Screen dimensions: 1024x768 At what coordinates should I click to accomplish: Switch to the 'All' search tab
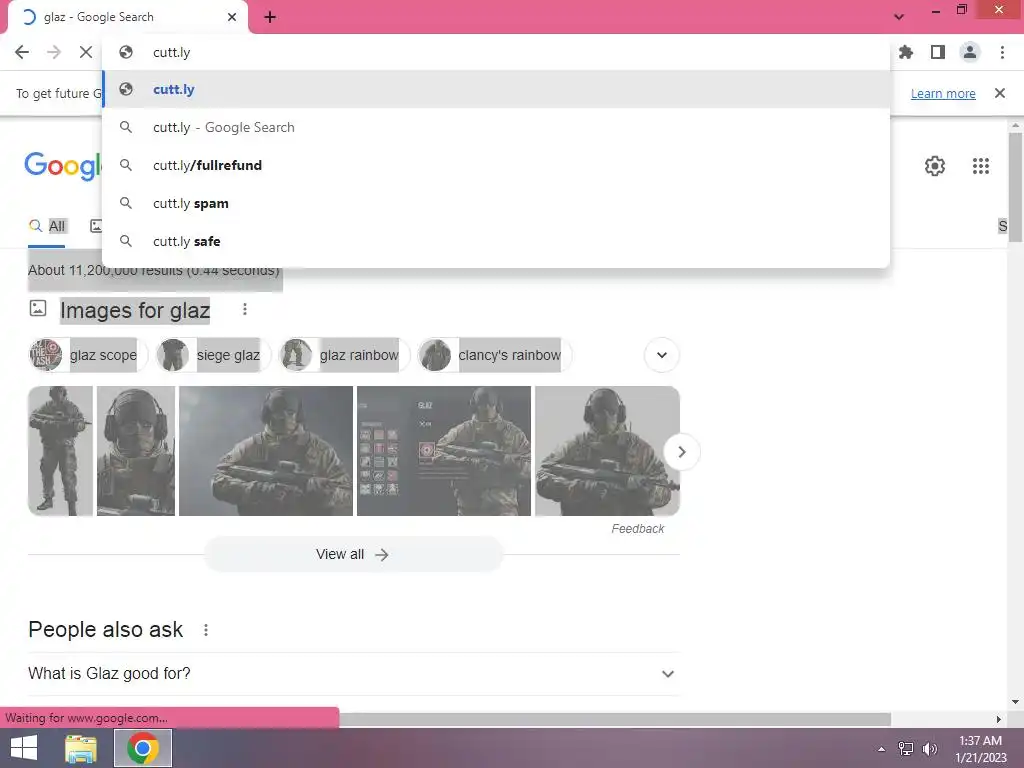click(x=47, y=227)
